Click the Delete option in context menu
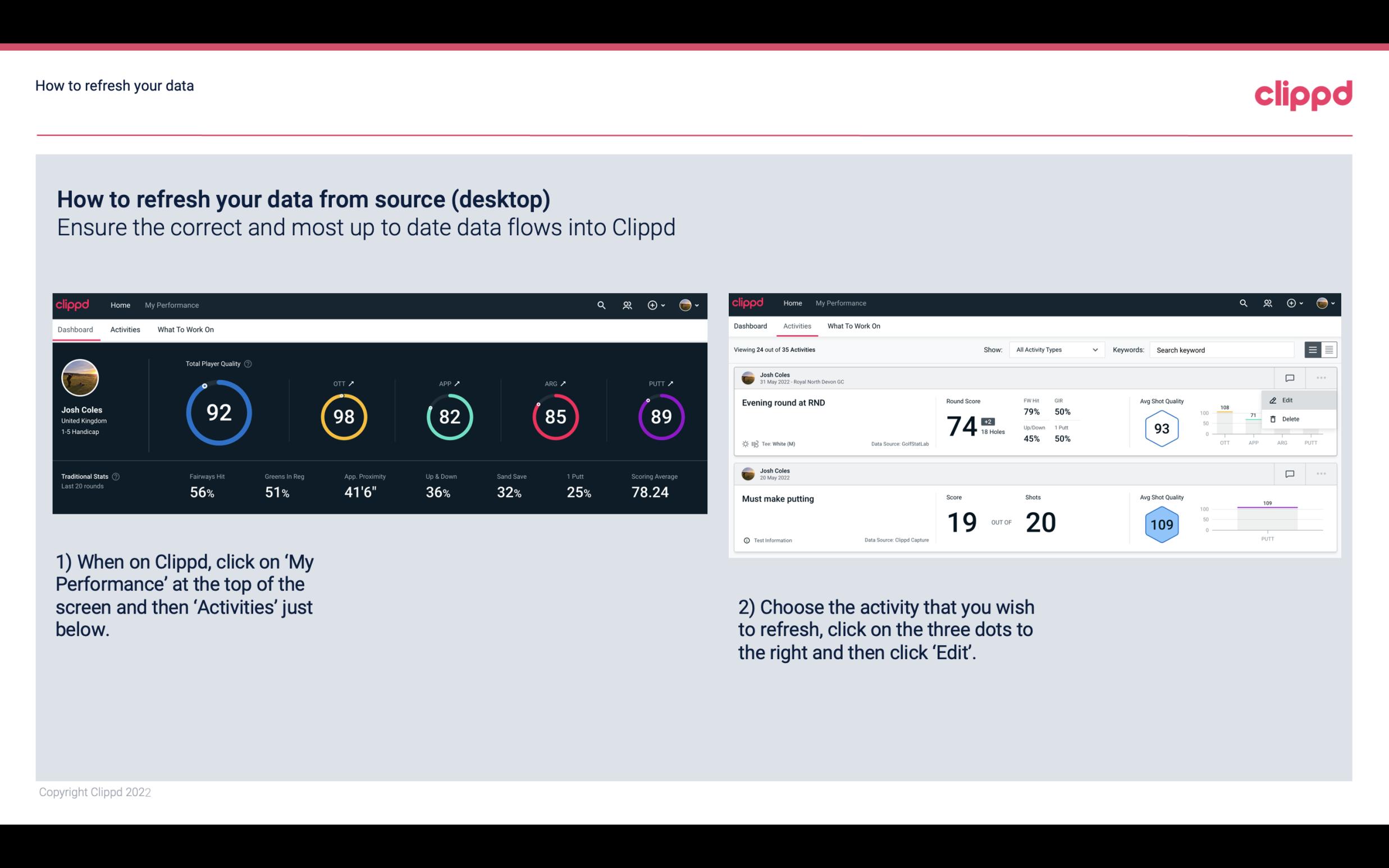 click(x=1290, y=419)
